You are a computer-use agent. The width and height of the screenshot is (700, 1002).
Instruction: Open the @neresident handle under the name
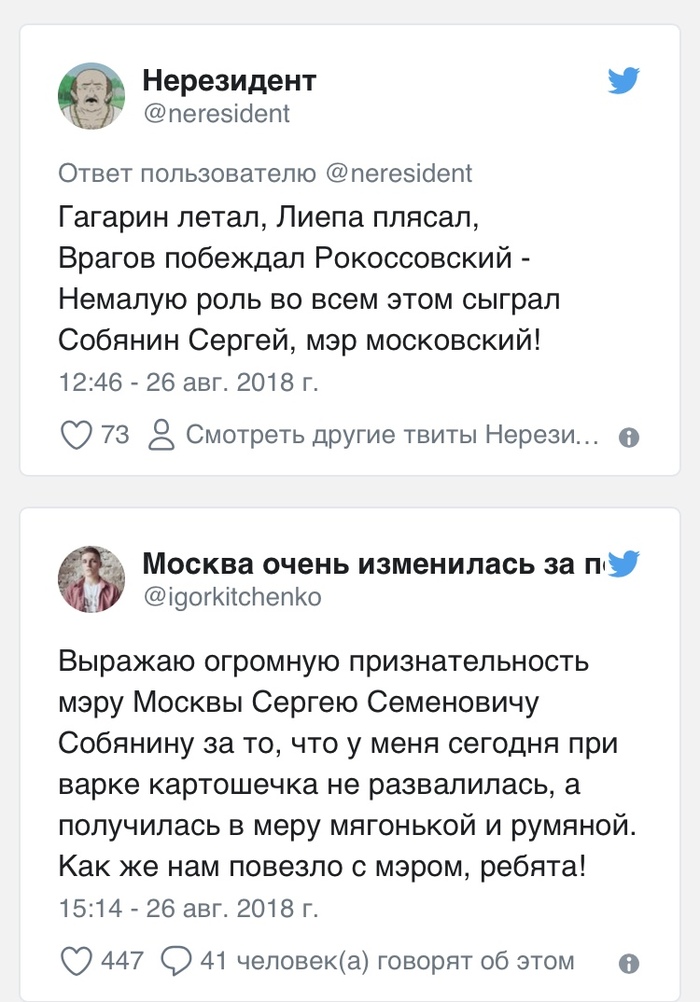tap(216, 114)
